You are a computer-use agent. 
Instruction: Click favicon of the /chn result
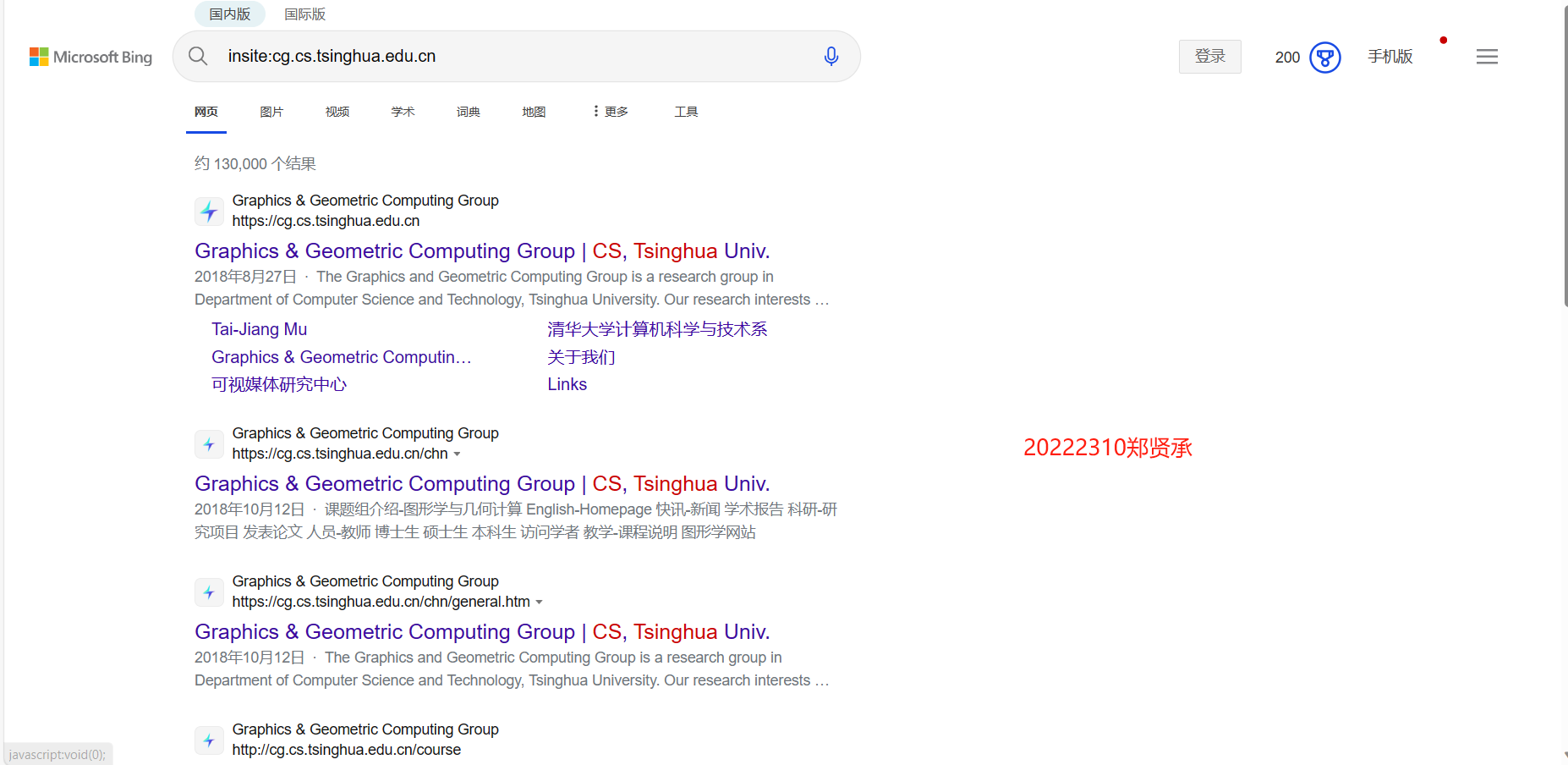click(209, 443)
